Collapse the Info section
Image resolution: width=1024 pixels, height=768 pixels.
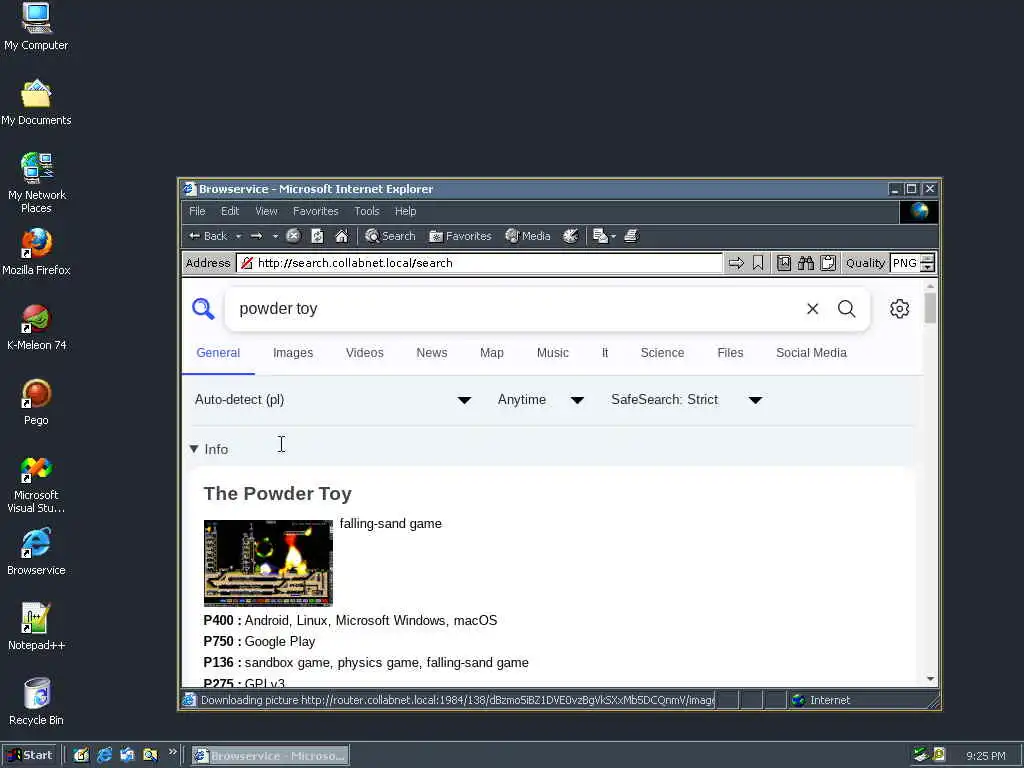click(209, 449)
